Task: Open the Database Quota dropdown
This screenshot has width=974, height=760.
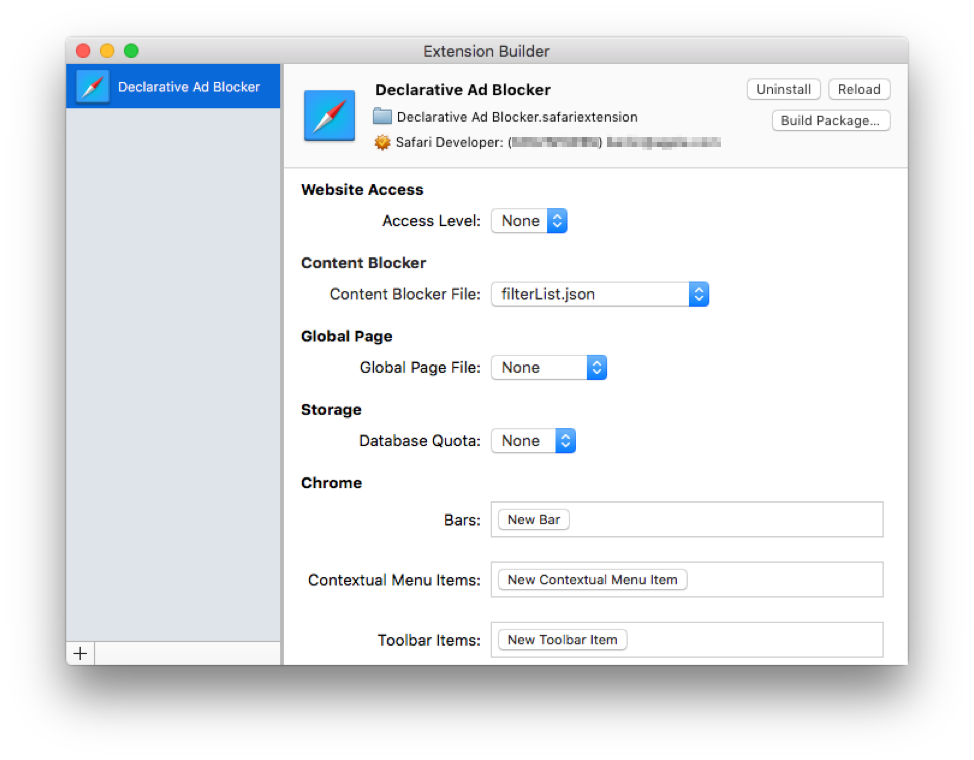Action: (x=533, y=441)
